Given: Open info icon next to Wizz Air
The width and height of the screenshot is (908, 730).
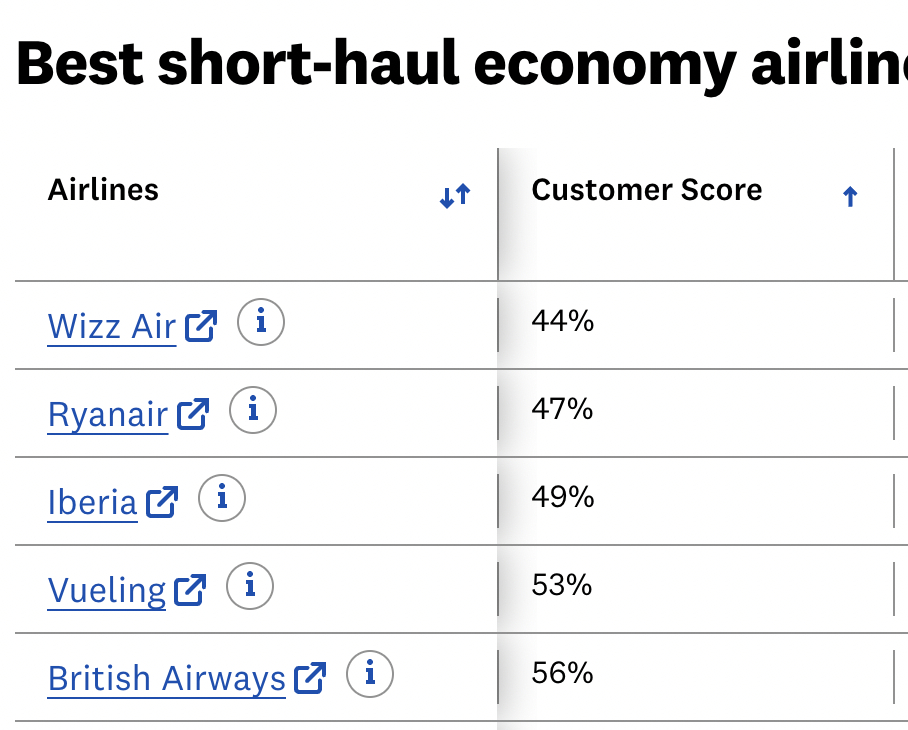Looking at the screenshot, I should (x=261, y=322).
